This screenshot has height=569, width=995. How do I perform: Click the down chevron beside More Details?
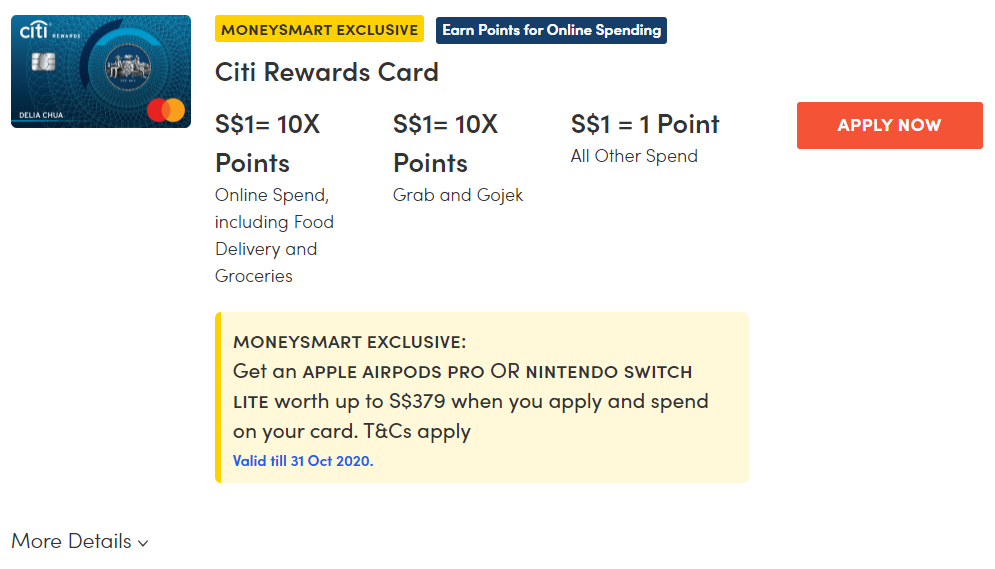coord(143,543)
